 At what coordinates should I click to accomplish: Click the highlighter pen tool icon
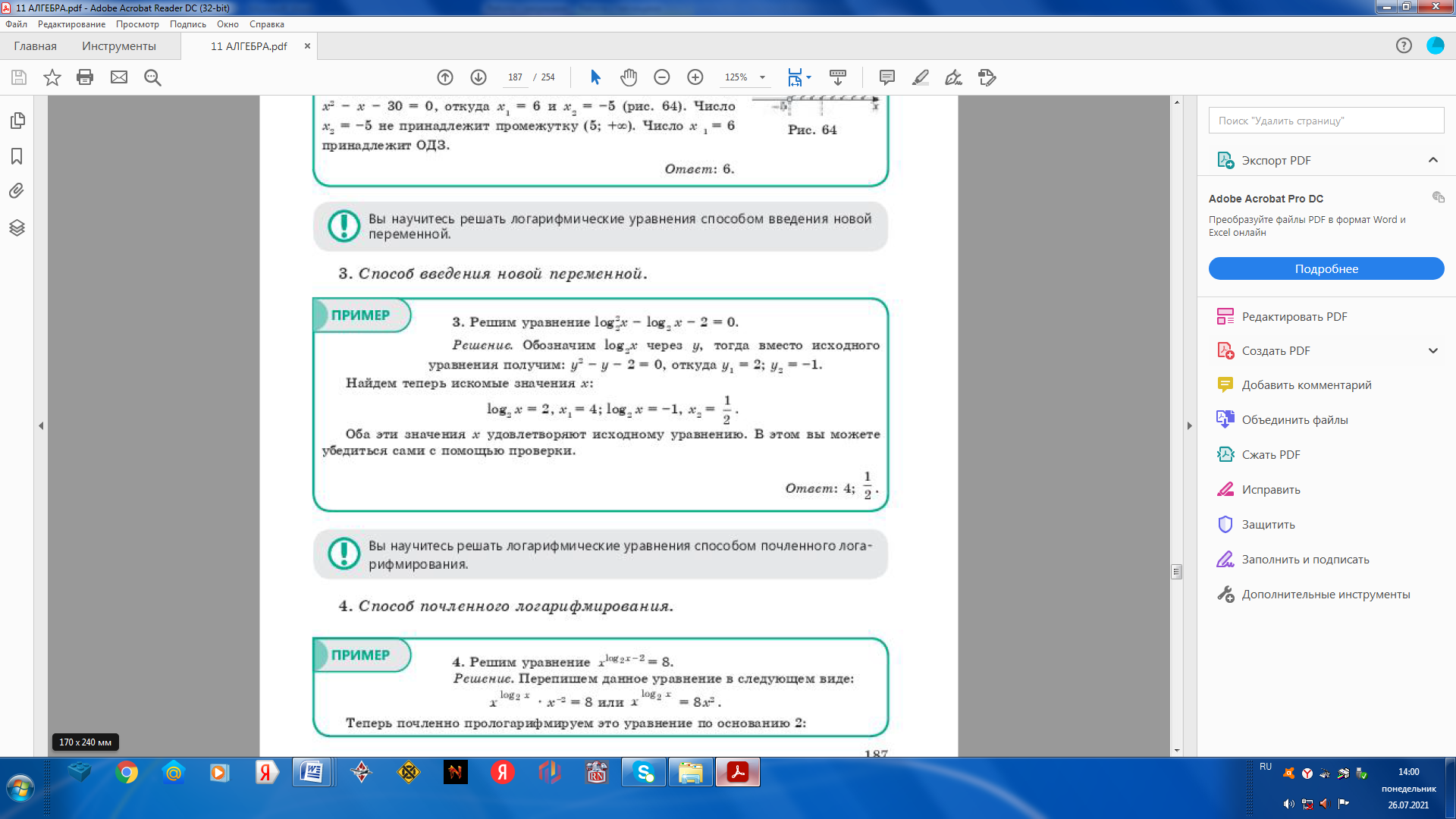920,77
